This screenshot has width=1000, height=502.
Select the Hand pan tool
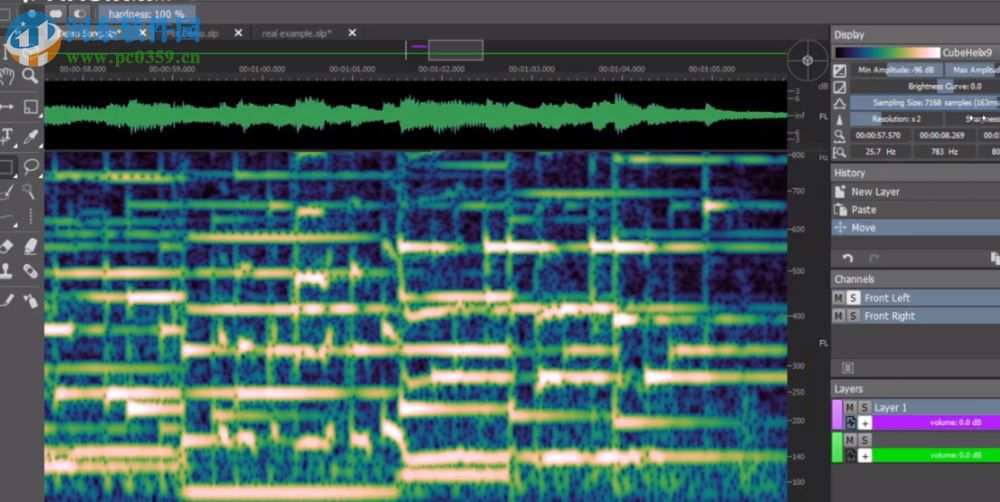tap(8, 77)
